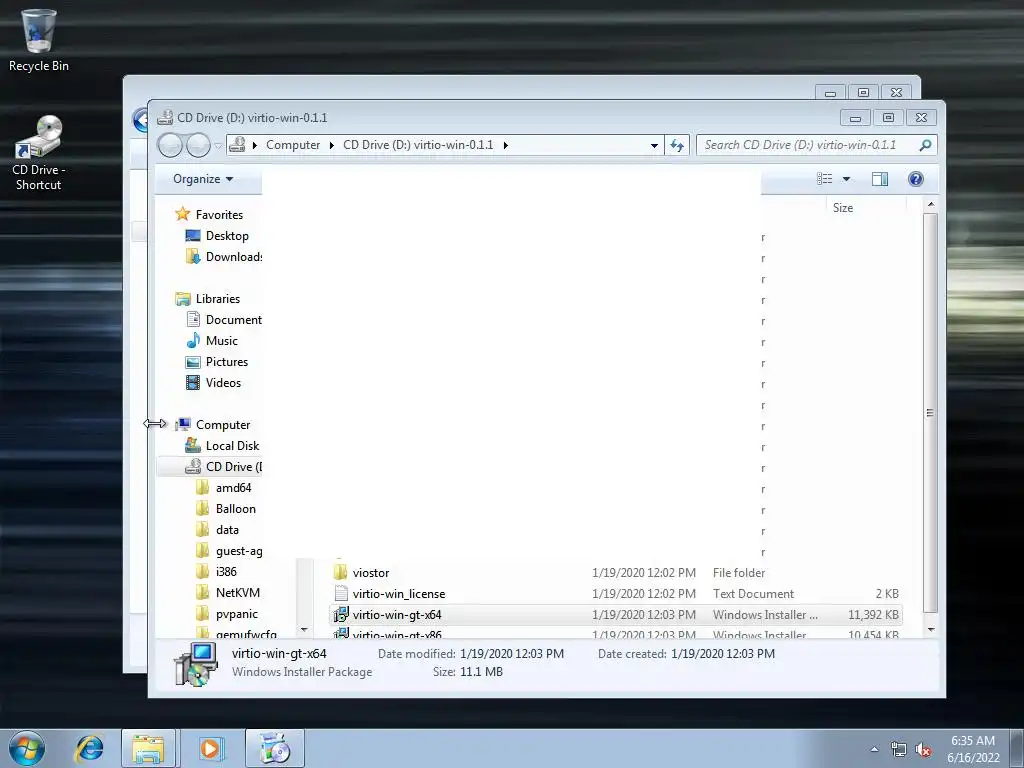This screenshot has width=1024, height=768.
Task: Click the Start button on the taskbar
Action: [x=27, y=748]
